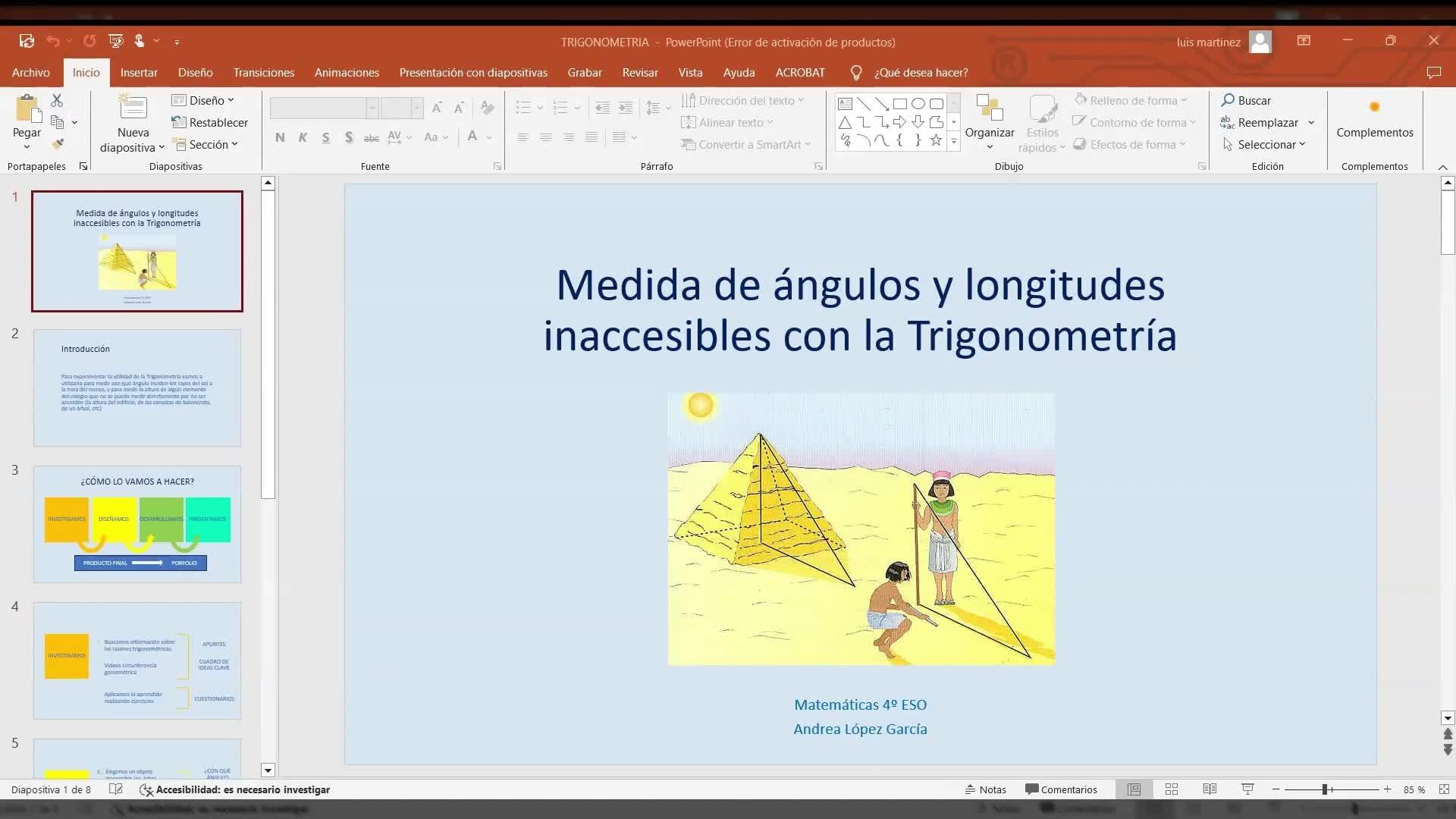Switch to reading view icon
1456x819 pixels.
pos(1210,789)
